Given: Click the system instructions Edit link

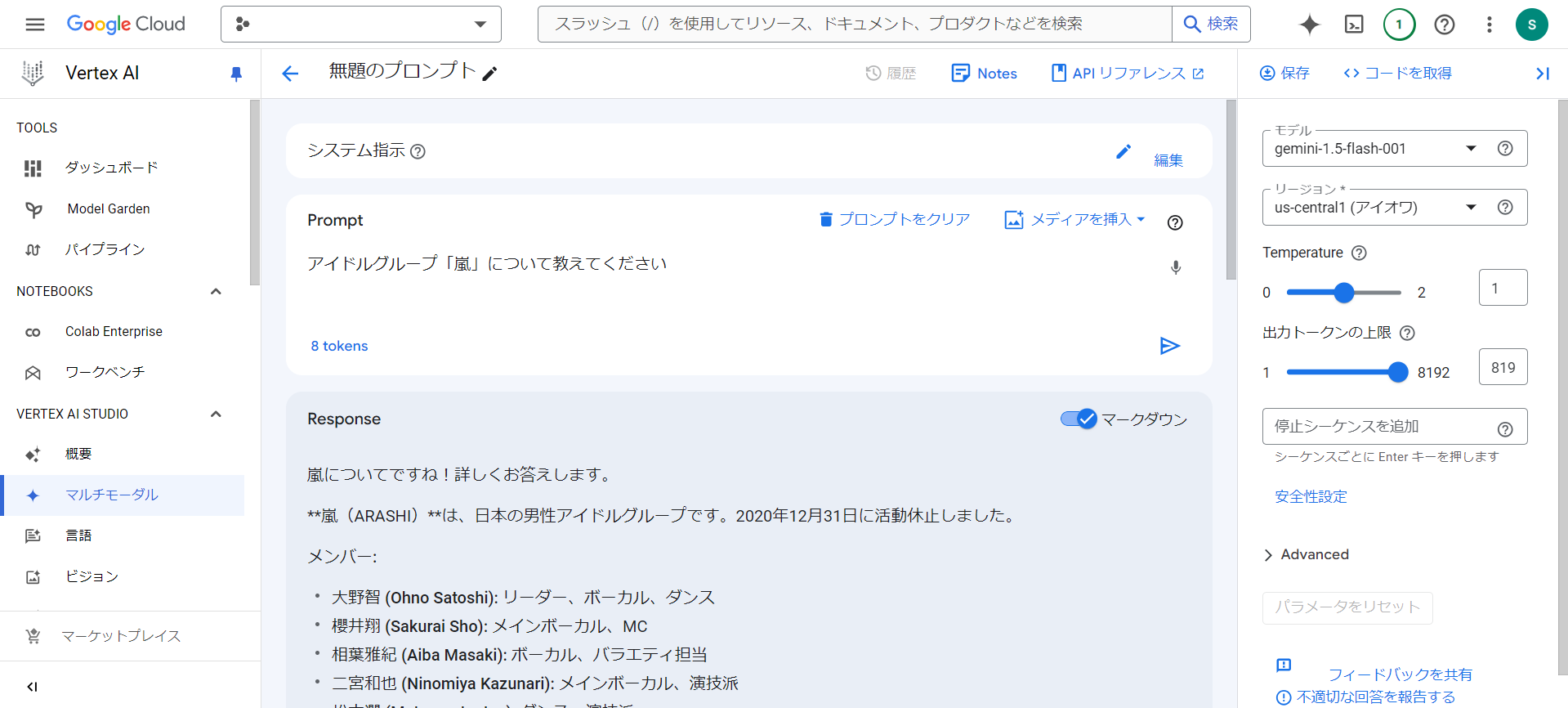Looking at the screenshot, I should coord(1168,160).
